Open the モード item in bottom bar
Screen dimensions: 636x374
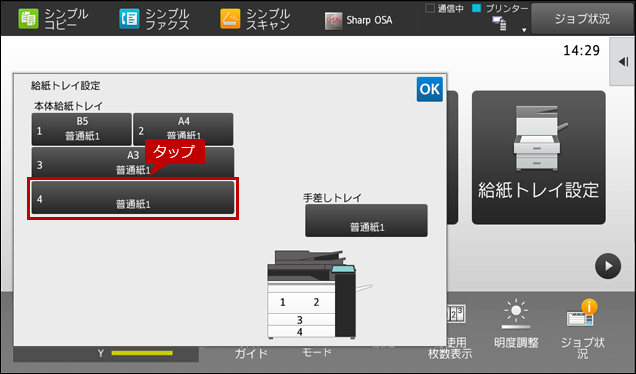pyautogui.click(x=317, y=353)
